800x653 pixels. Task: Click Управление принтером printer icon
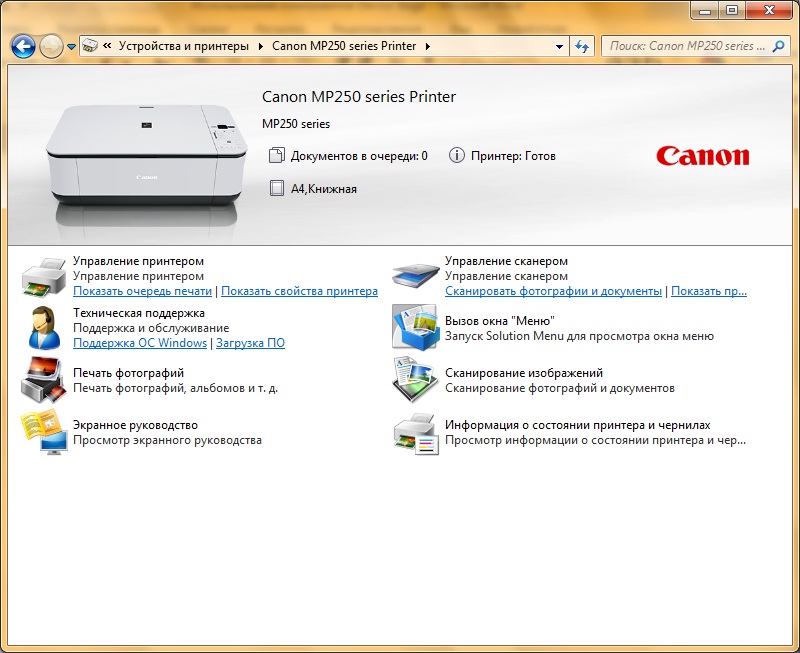44,277
